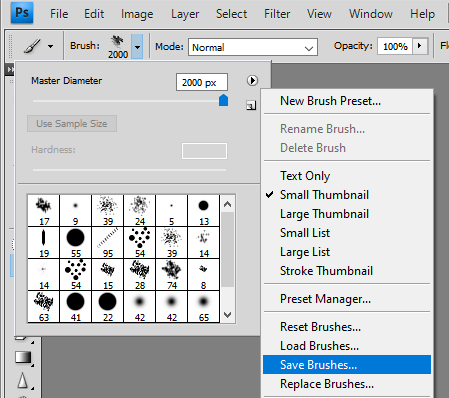Image resolution: width=449 pixels, height=398 pixels.
Task: Open Preset Manager... from flyout menu
Action: (x=325, y=299)
